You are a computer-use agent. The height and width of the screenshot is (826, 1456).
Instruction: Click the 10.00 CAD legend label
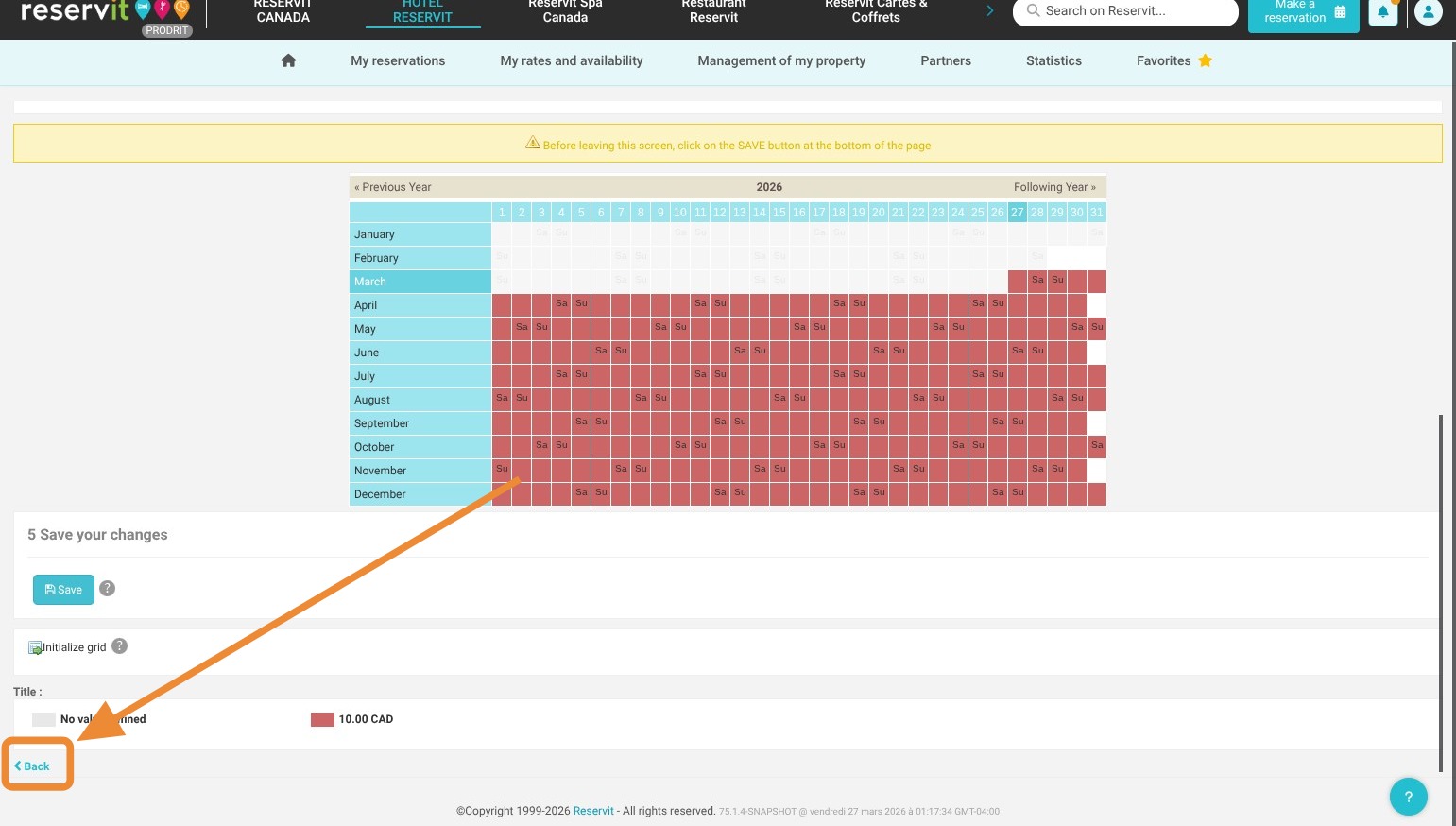pyautogui.click(x=366, y=719)
